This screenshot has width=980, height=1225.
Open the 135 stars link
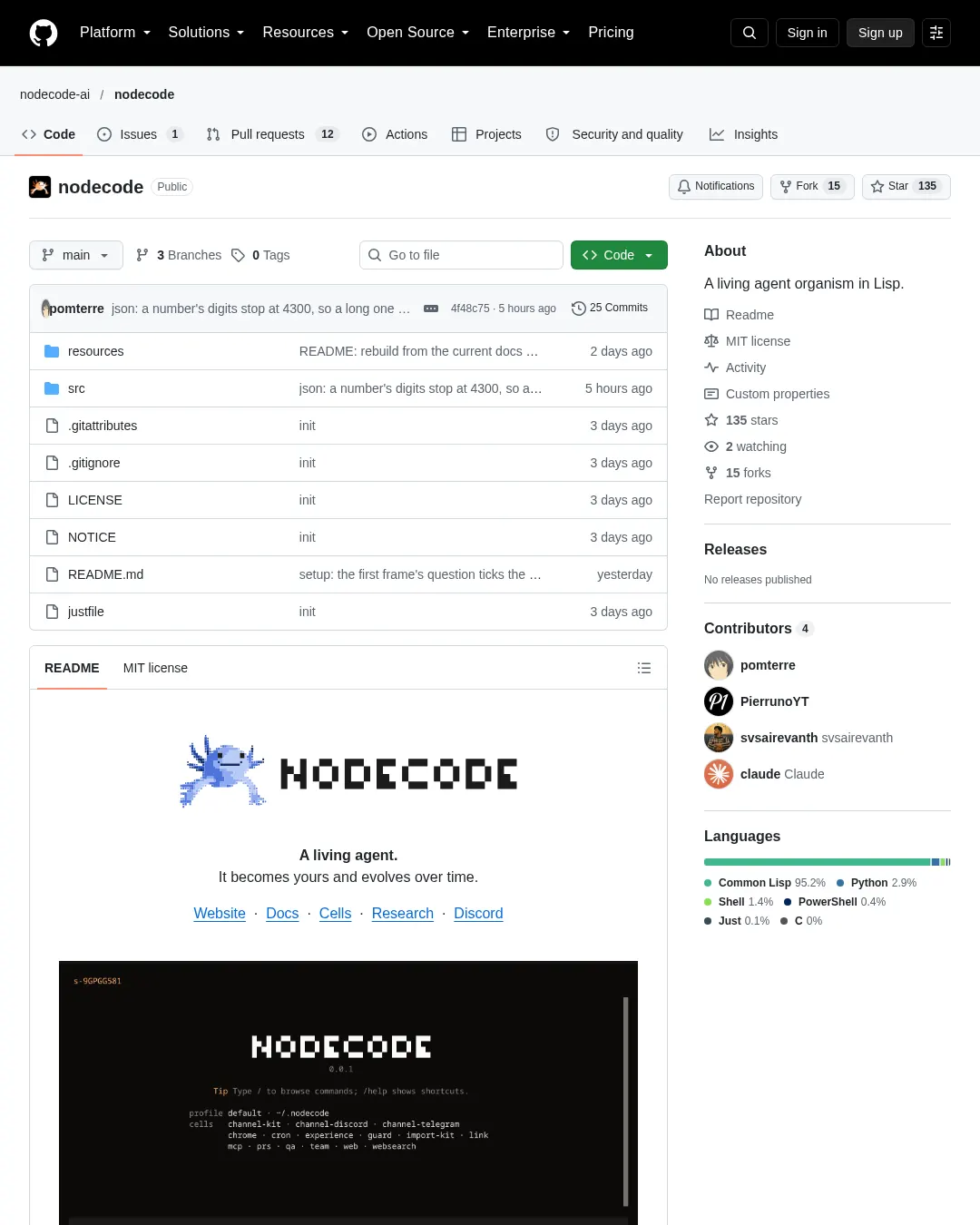[740, 420]
